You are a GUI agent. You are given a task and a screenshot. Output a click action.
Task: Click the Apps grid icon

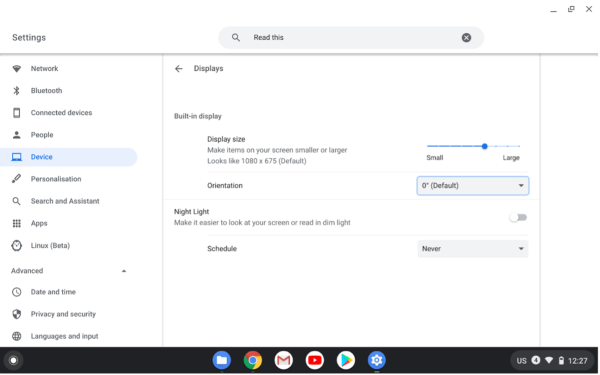tap(16, 223)
